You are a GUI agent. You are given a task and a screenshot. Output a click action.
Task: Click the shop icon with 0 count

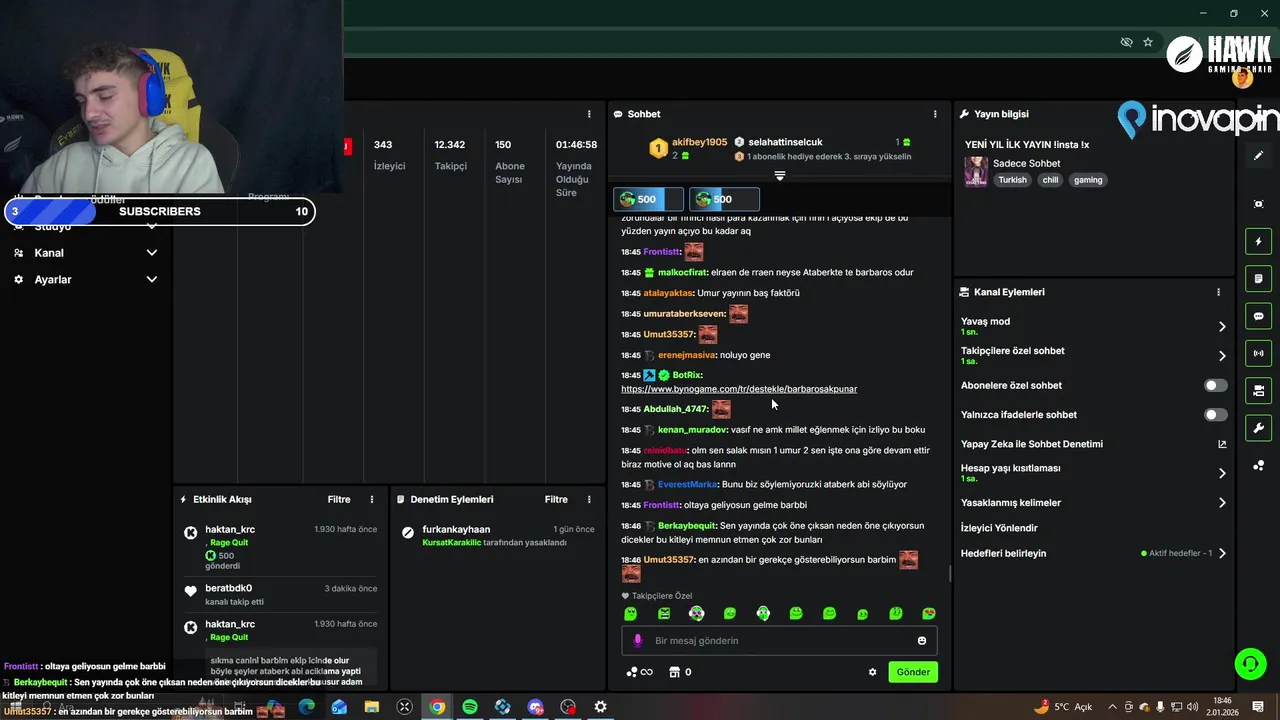pyautogui.click(x=680, y=672)
